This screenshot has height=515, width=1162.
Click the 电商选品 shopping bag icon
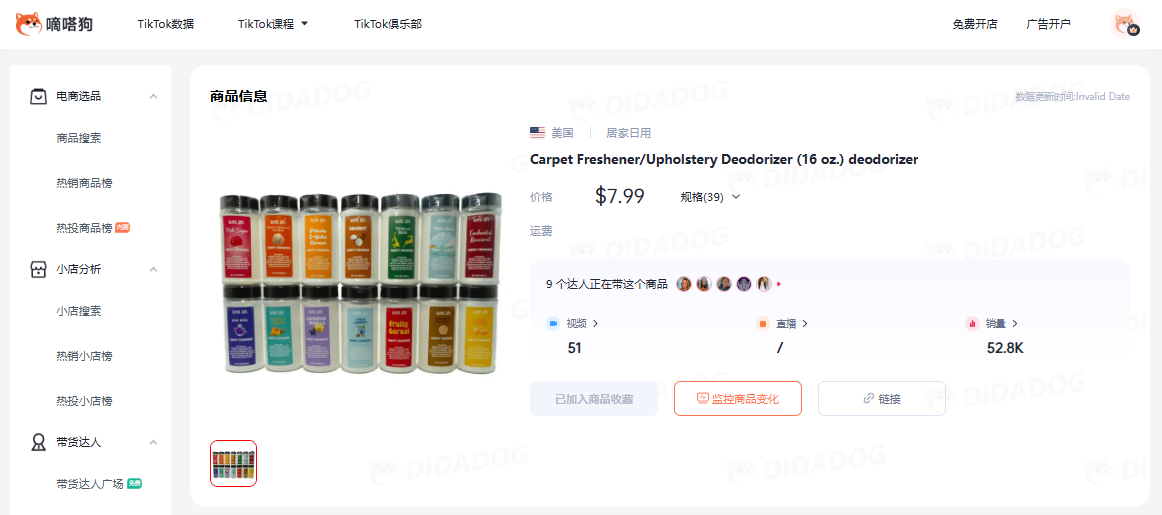(x=39, y=96)
